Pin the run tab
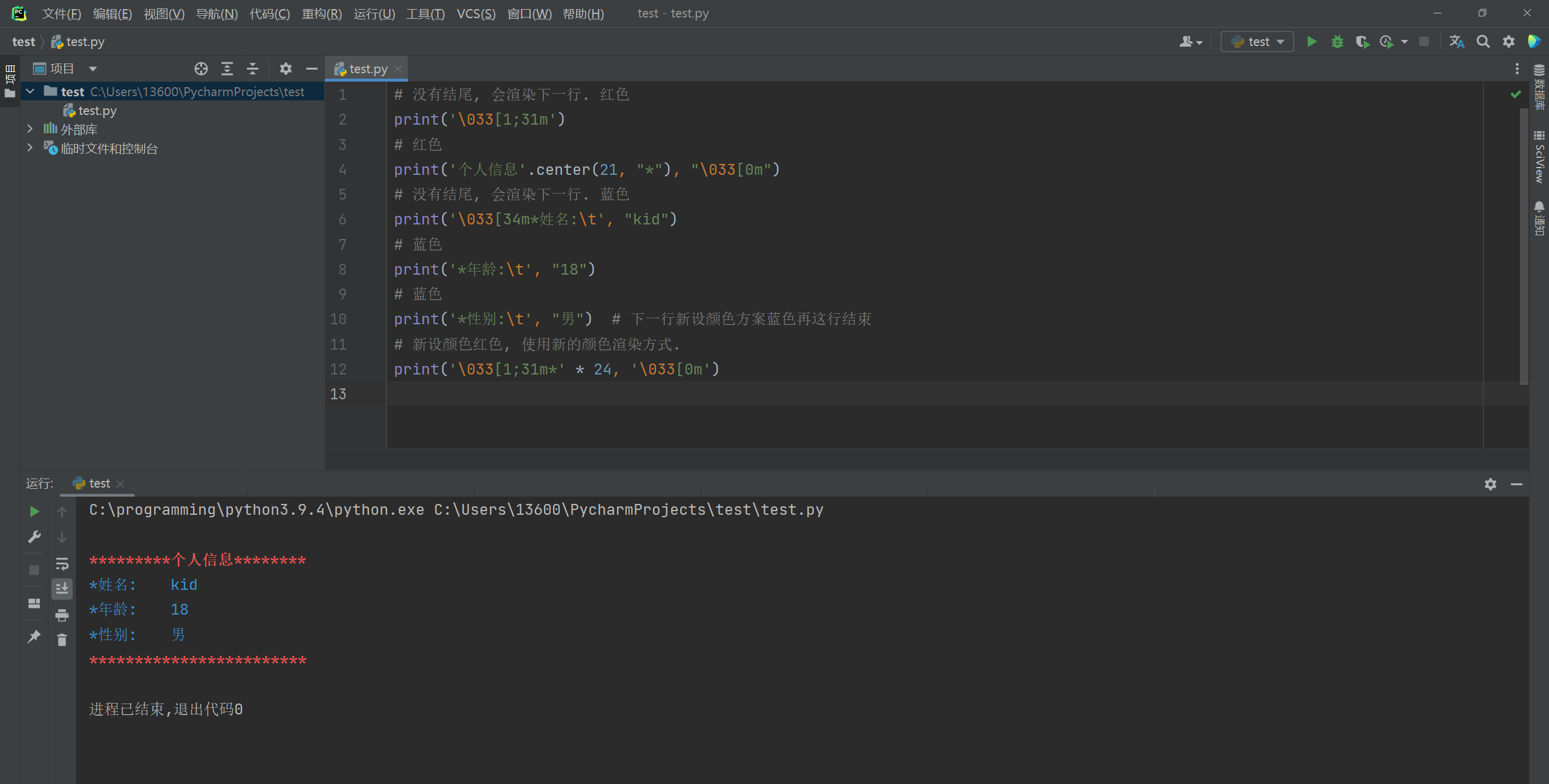The image size is (1549, 784). (x=34, y=636)
